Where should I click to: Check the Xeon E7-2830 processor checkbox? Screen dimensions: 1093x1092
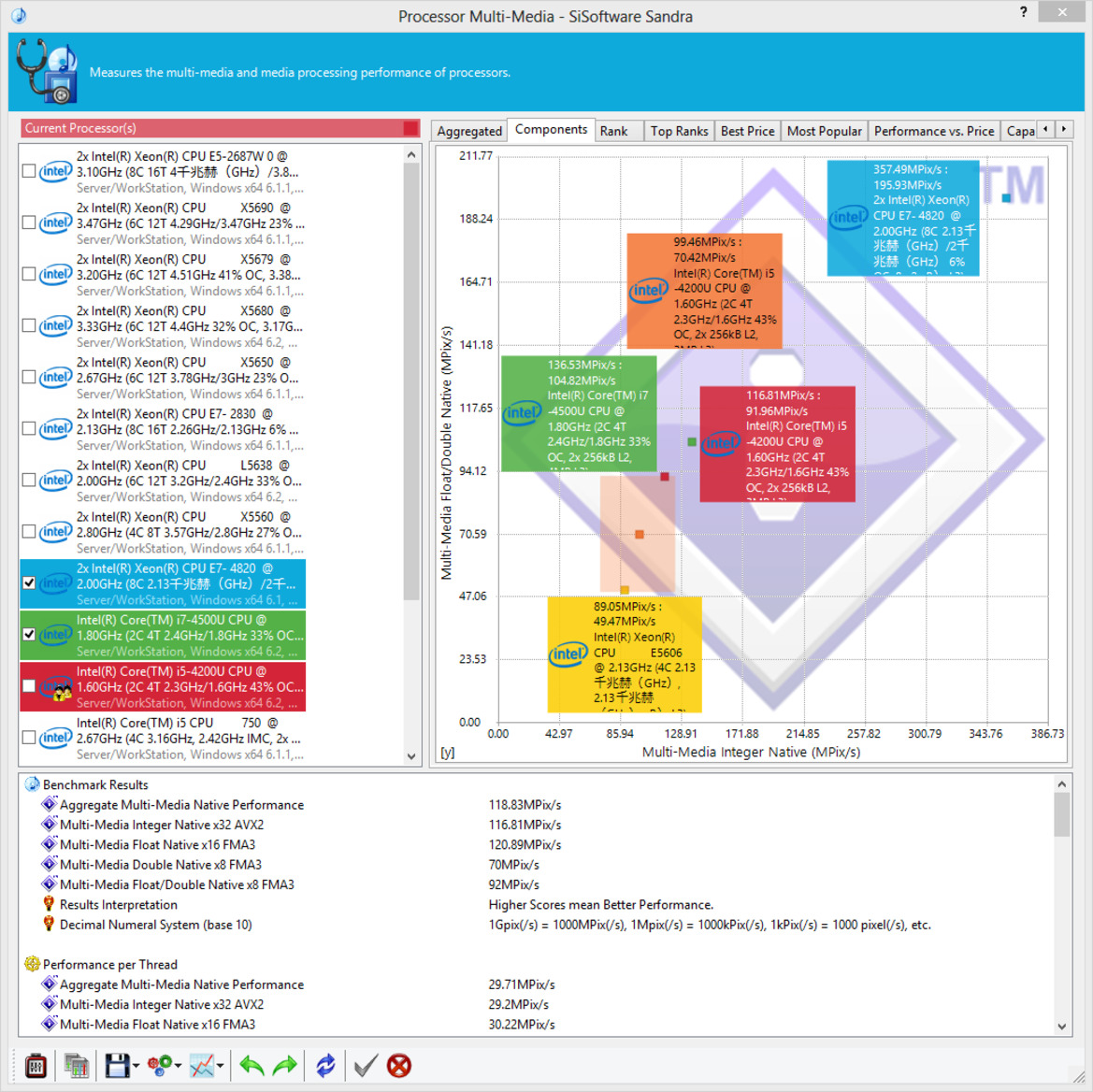tap(29, 429)
